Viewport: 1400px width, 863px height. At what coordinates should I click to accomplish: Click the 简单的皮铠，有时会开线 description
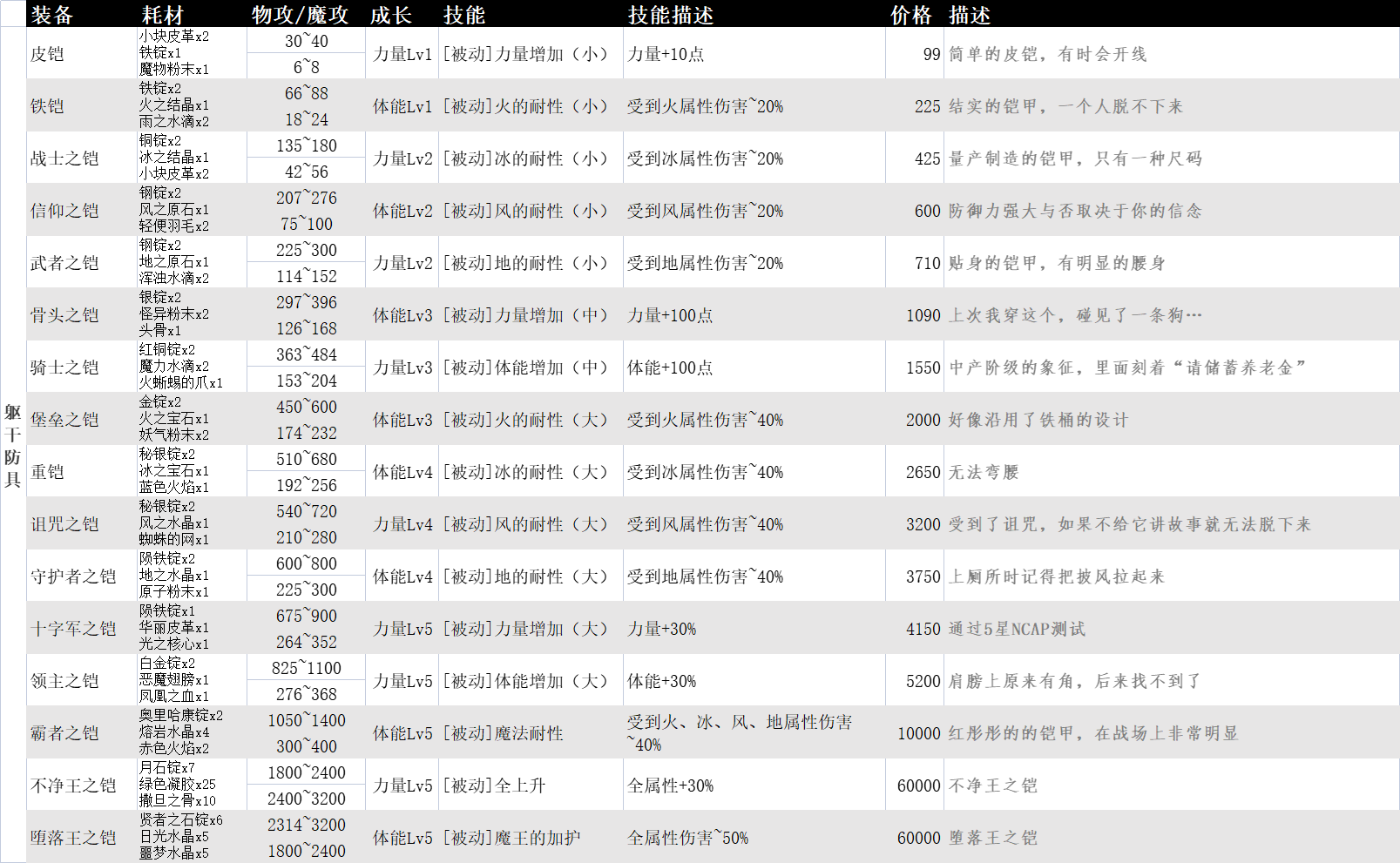tap(1048, 54)
